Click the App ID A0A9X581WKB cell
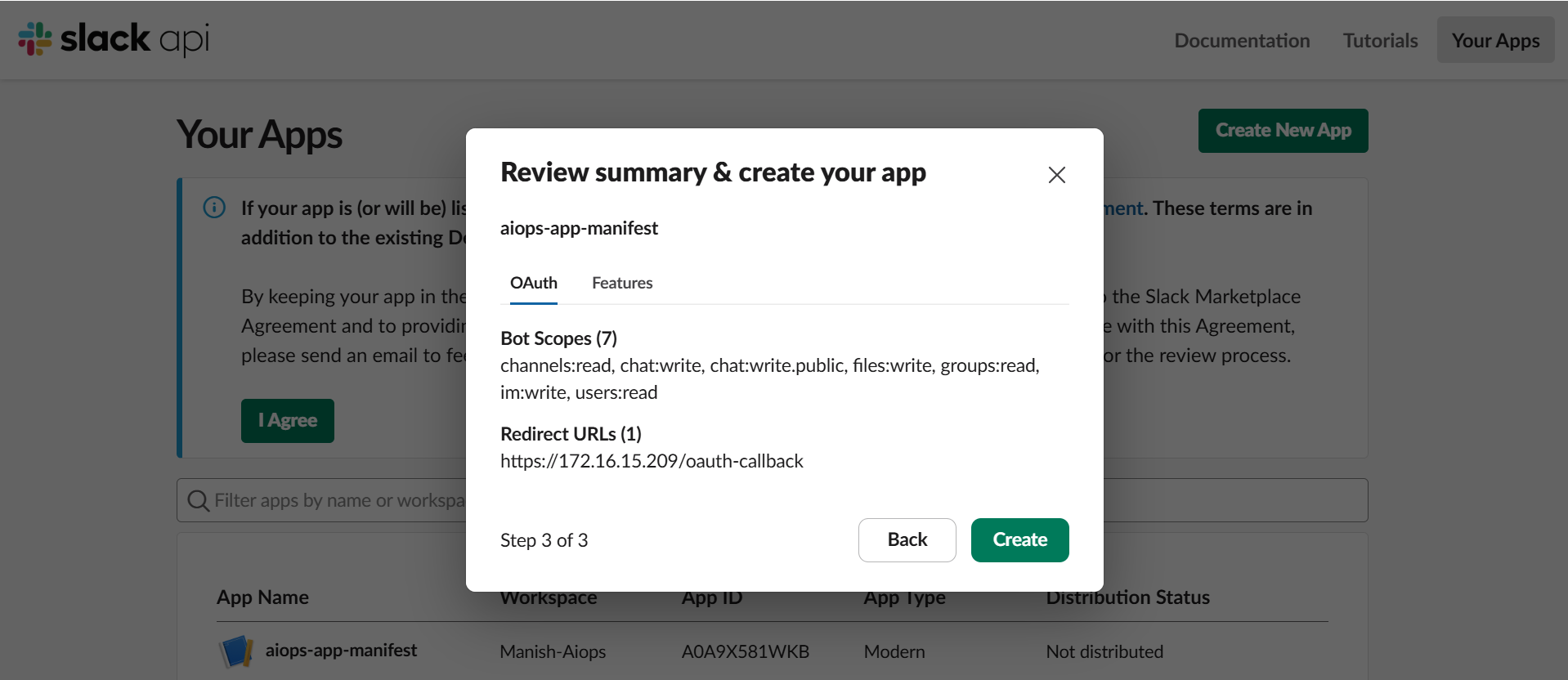Viewport: 1568px width, 680px height. tap(746, 651)
